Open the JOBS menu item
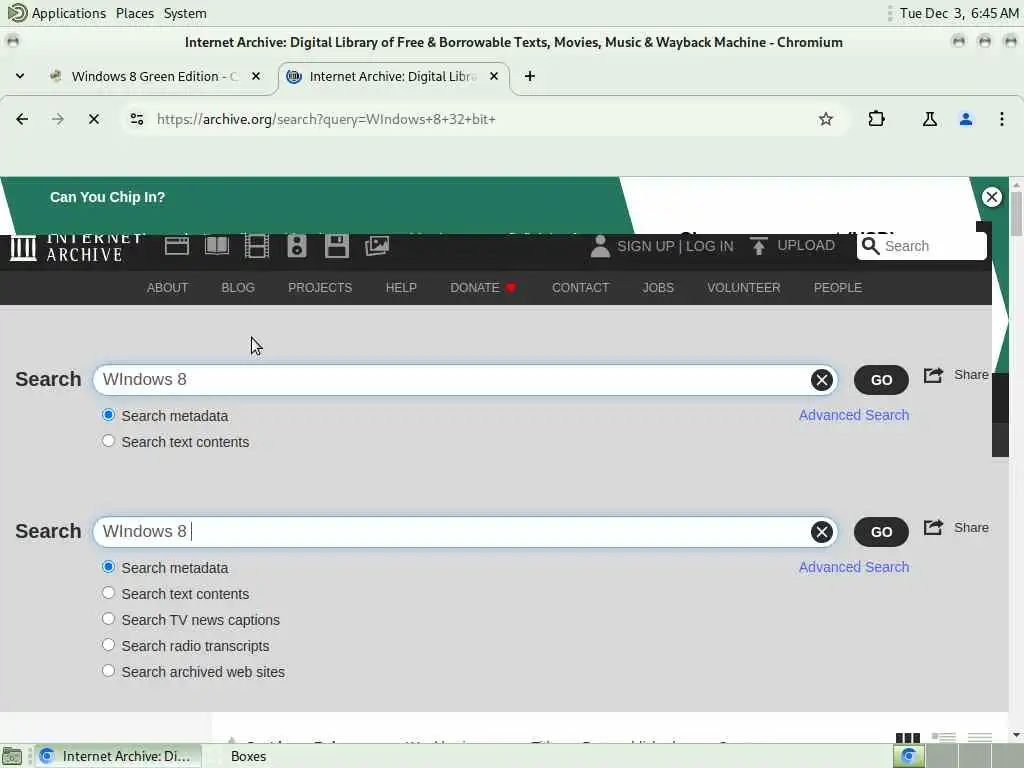The width and height of the screenshot is (1024, 768). [658, 288]
